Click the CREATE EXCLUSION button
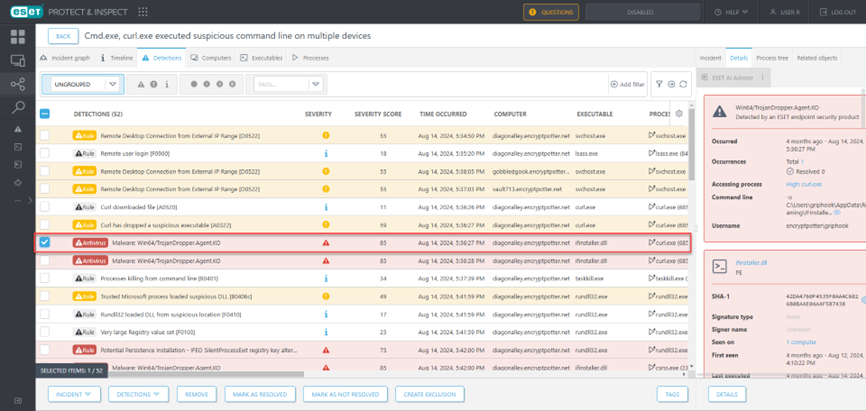This screenshot has width=866, height=411. pyautogui.click(x=430, y=394)
